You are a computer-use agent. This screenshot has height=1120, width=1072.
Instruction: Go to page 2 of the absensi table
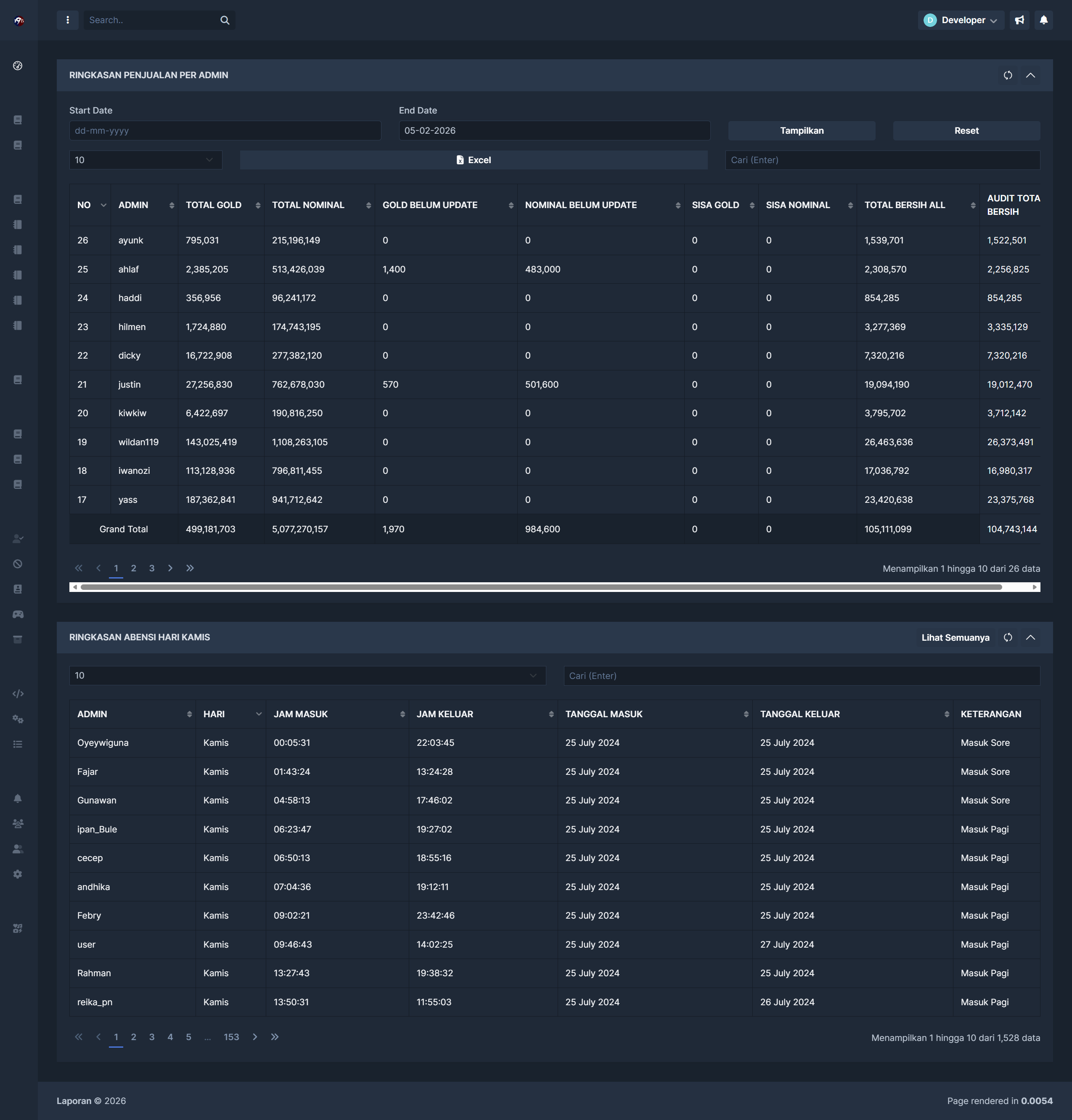click(x=134, y=1037)
